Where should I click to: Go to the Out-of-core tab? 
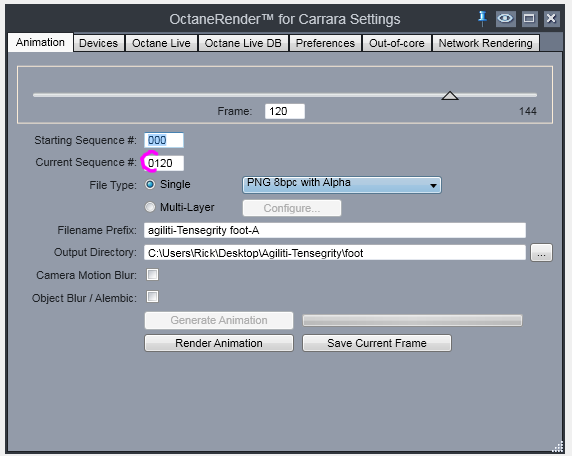point(397,43)
